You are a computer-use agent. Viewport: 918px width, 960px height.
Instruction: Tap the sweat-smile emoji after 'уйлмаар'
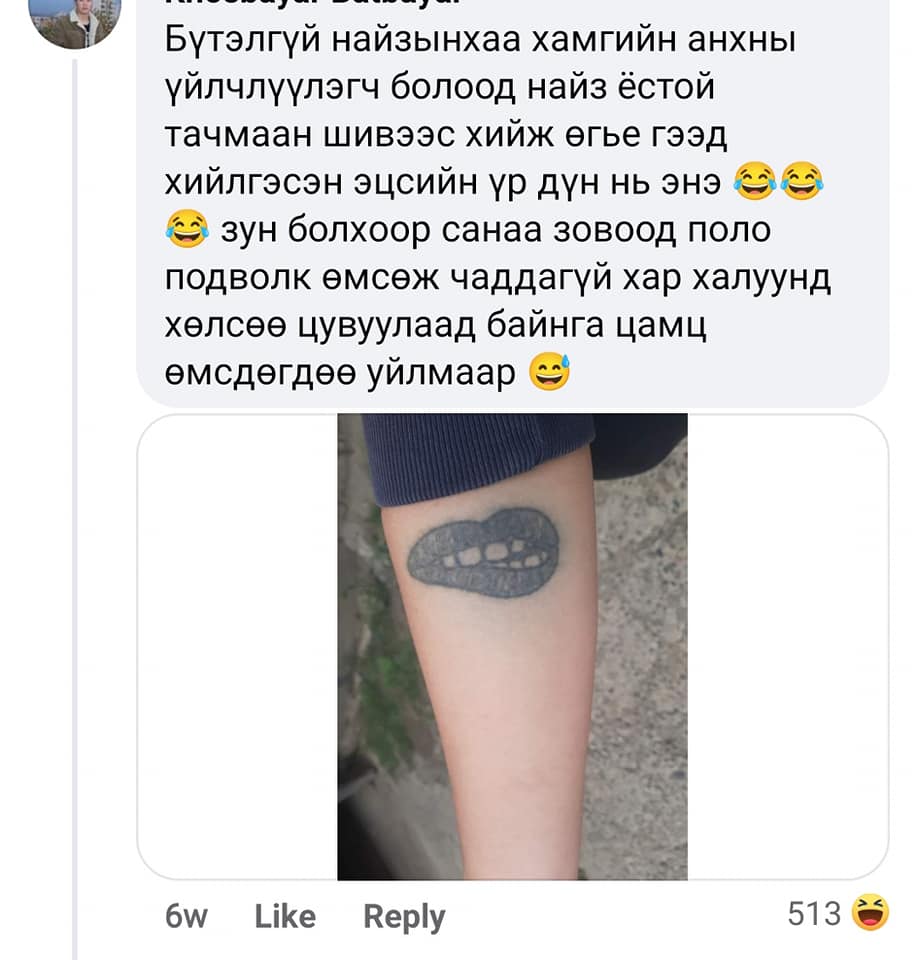click(549, 372)
